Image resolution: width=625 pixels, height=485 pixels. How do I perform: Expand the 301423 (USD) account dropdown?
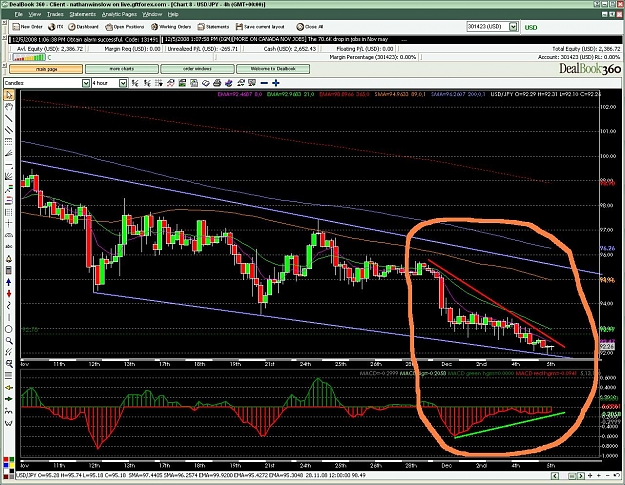513,27
